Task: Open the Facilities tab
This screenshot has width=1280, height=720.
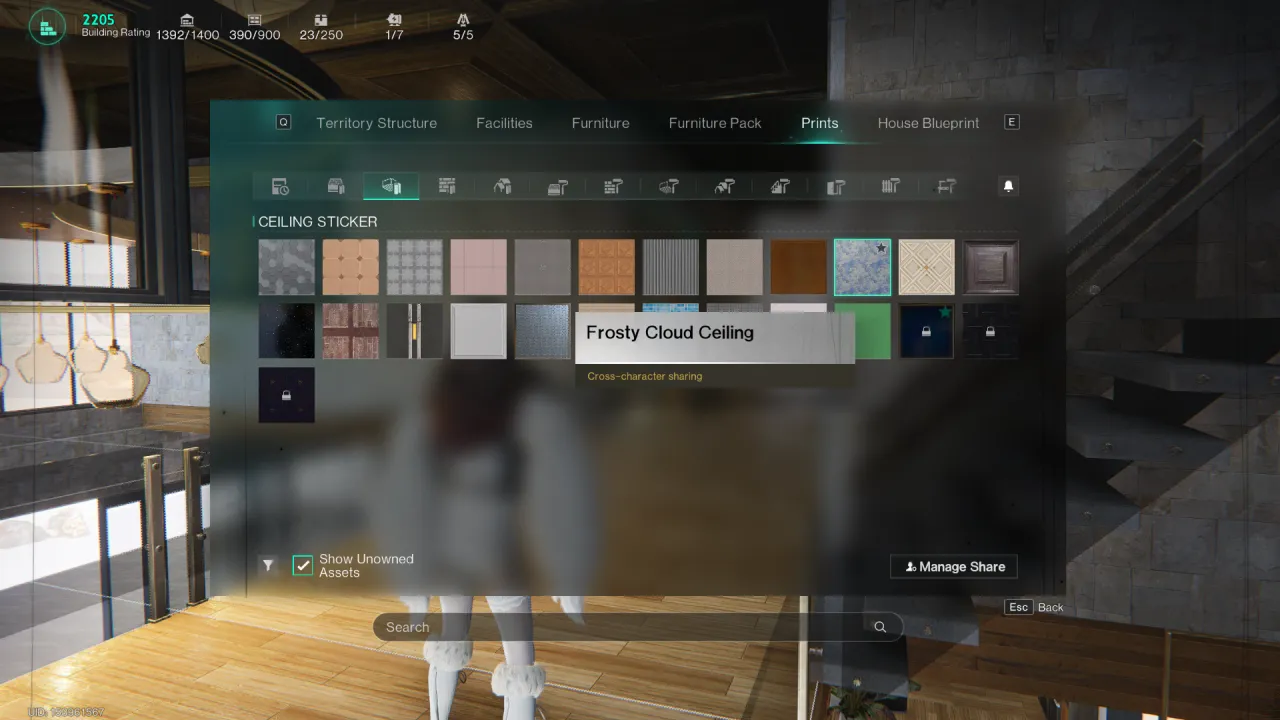Action: pos(504,123)
